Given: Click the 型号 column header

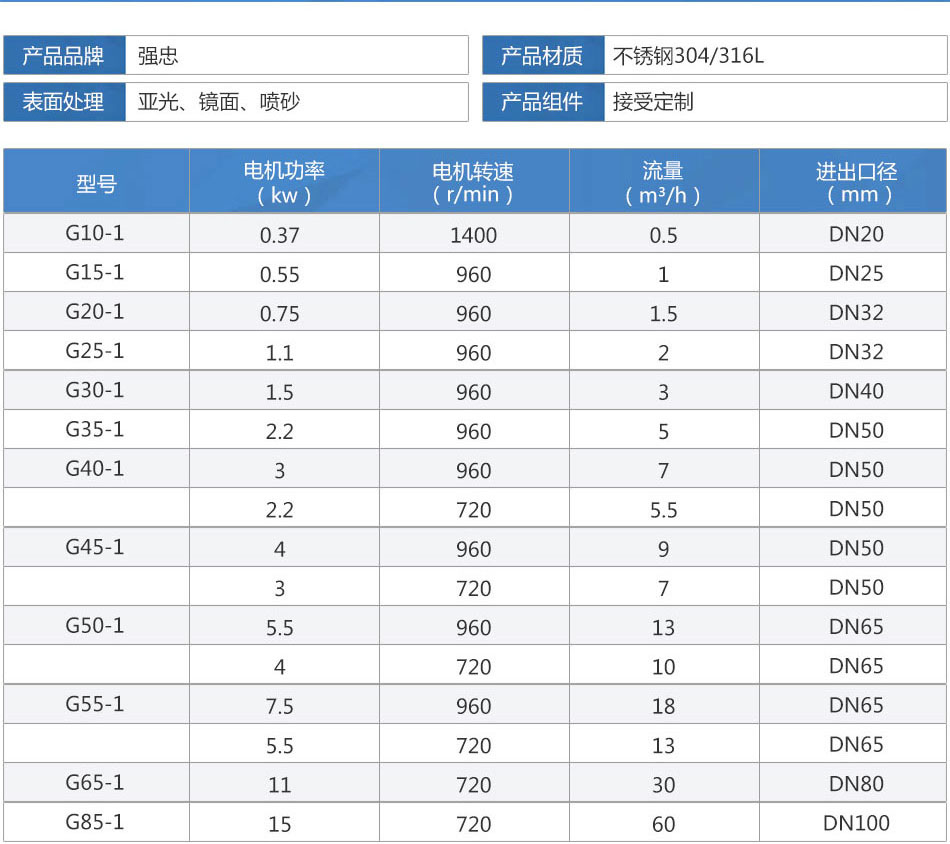Looking at the screenshot, I should coord(96,183).
